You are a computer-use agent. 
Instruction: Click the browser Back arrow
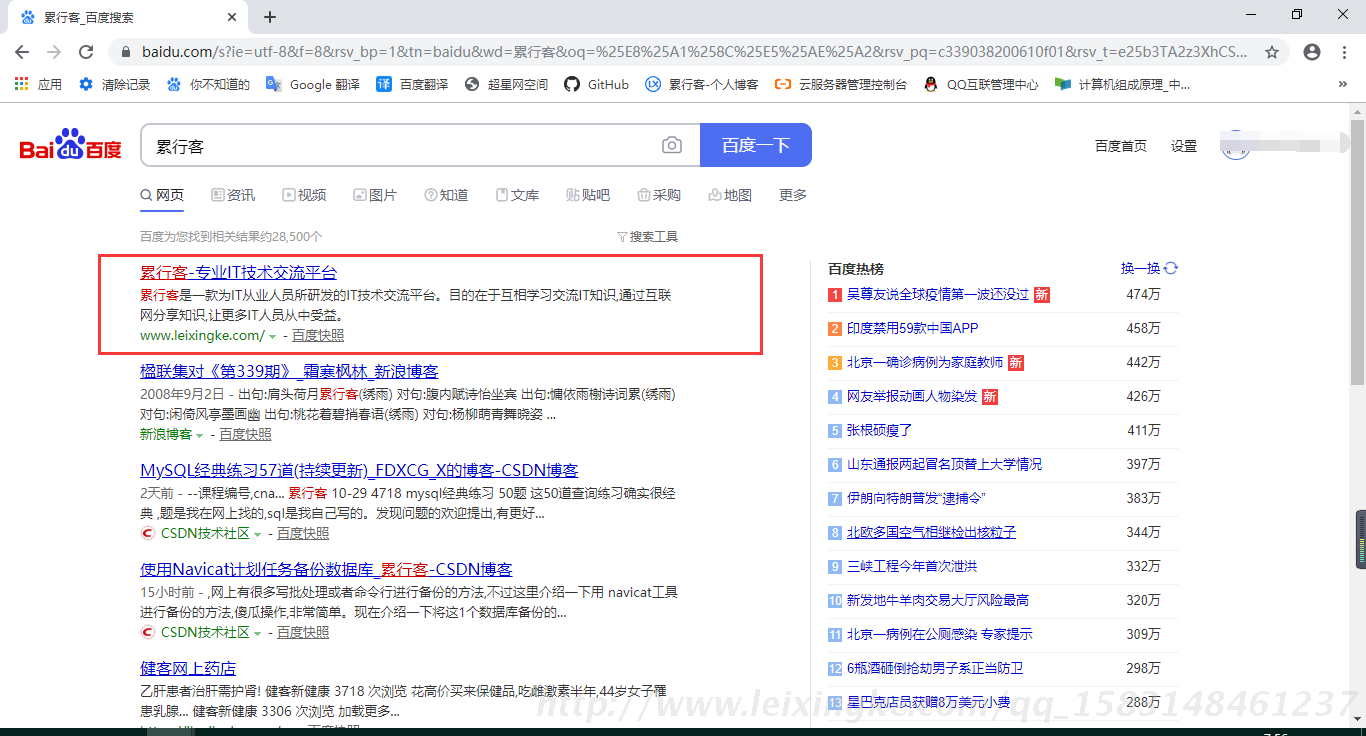point(22,51)
